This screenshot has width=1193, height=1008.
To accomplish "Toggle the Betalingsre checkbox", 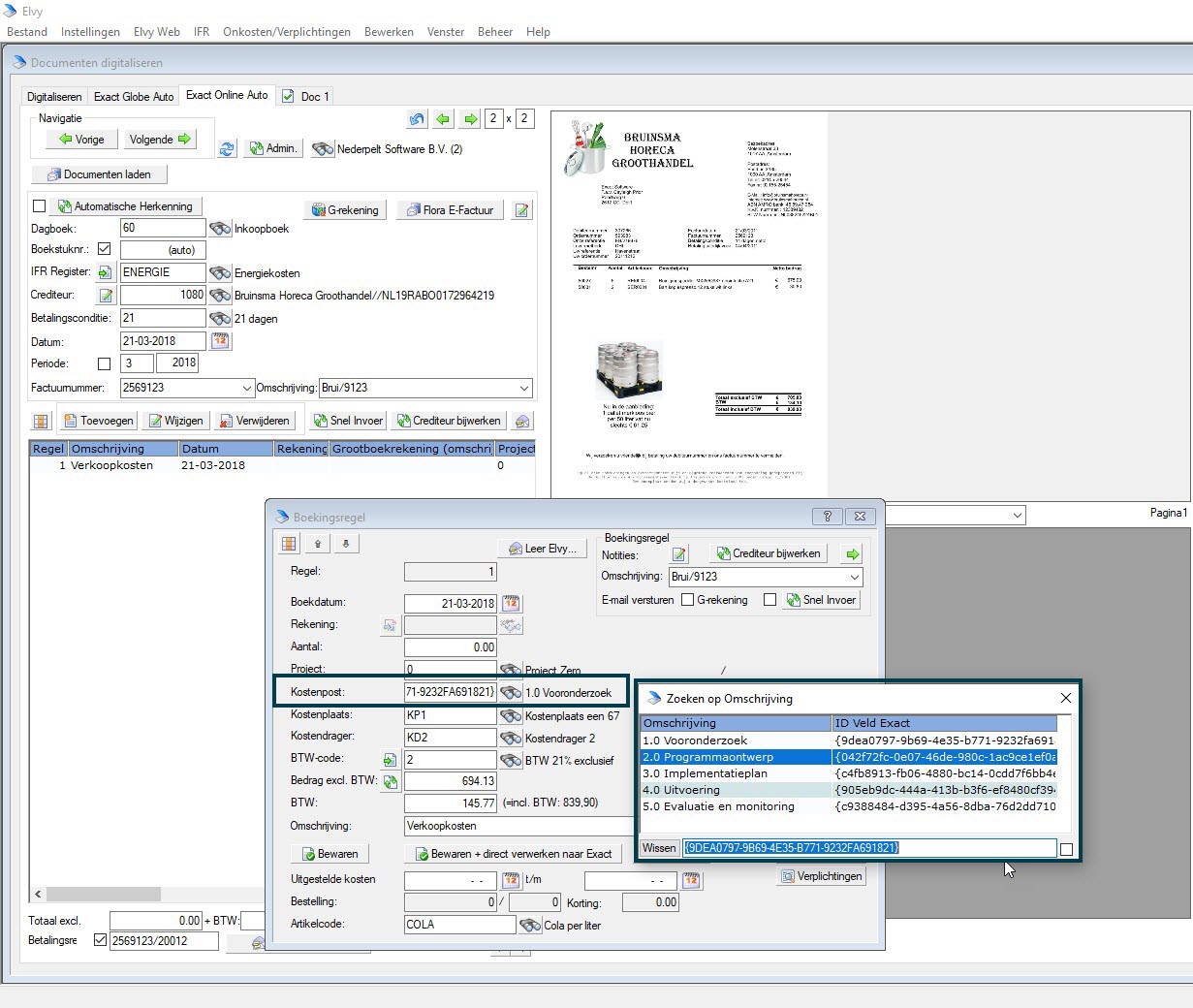I will tap(100, 940).
